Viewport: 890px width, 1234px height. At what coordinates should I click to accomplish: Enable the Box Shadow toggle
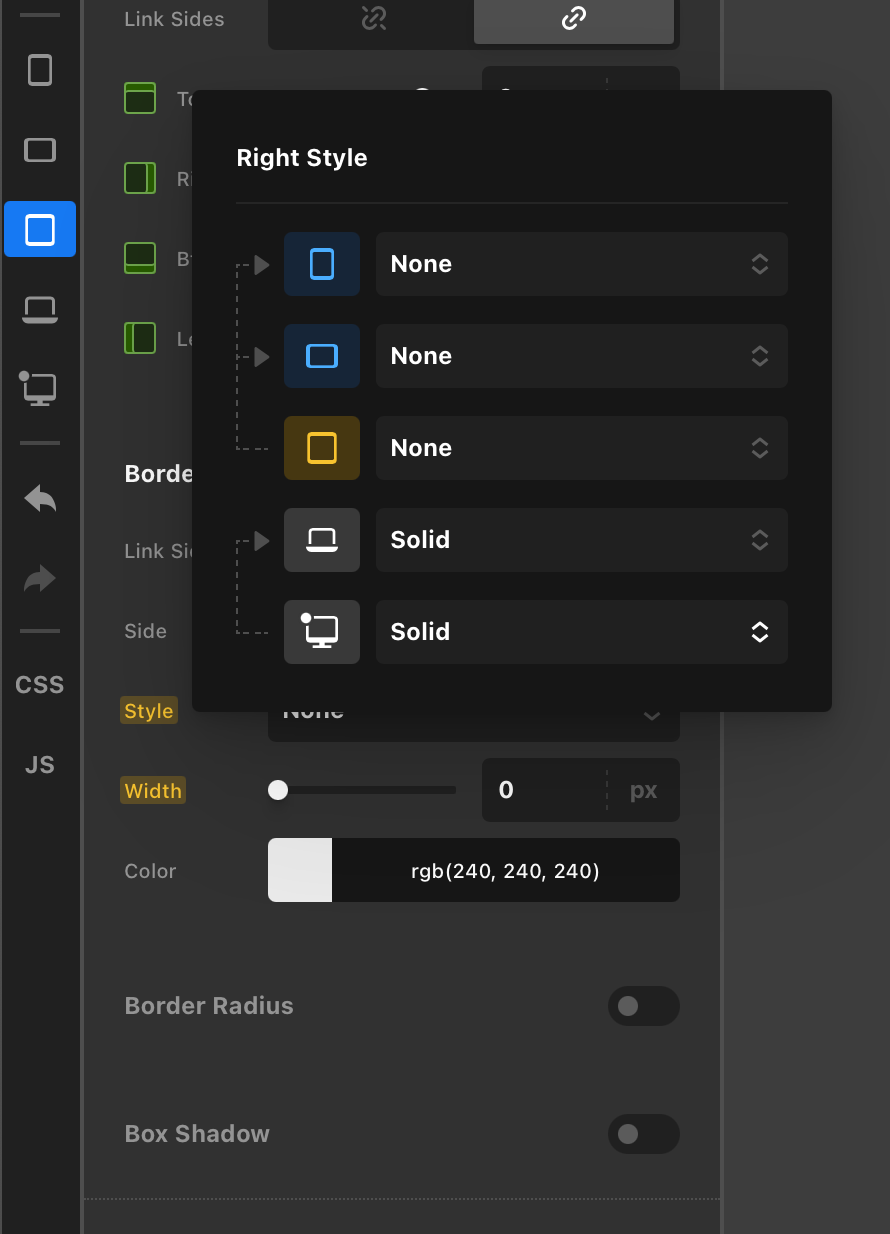tap(643, 1134)
